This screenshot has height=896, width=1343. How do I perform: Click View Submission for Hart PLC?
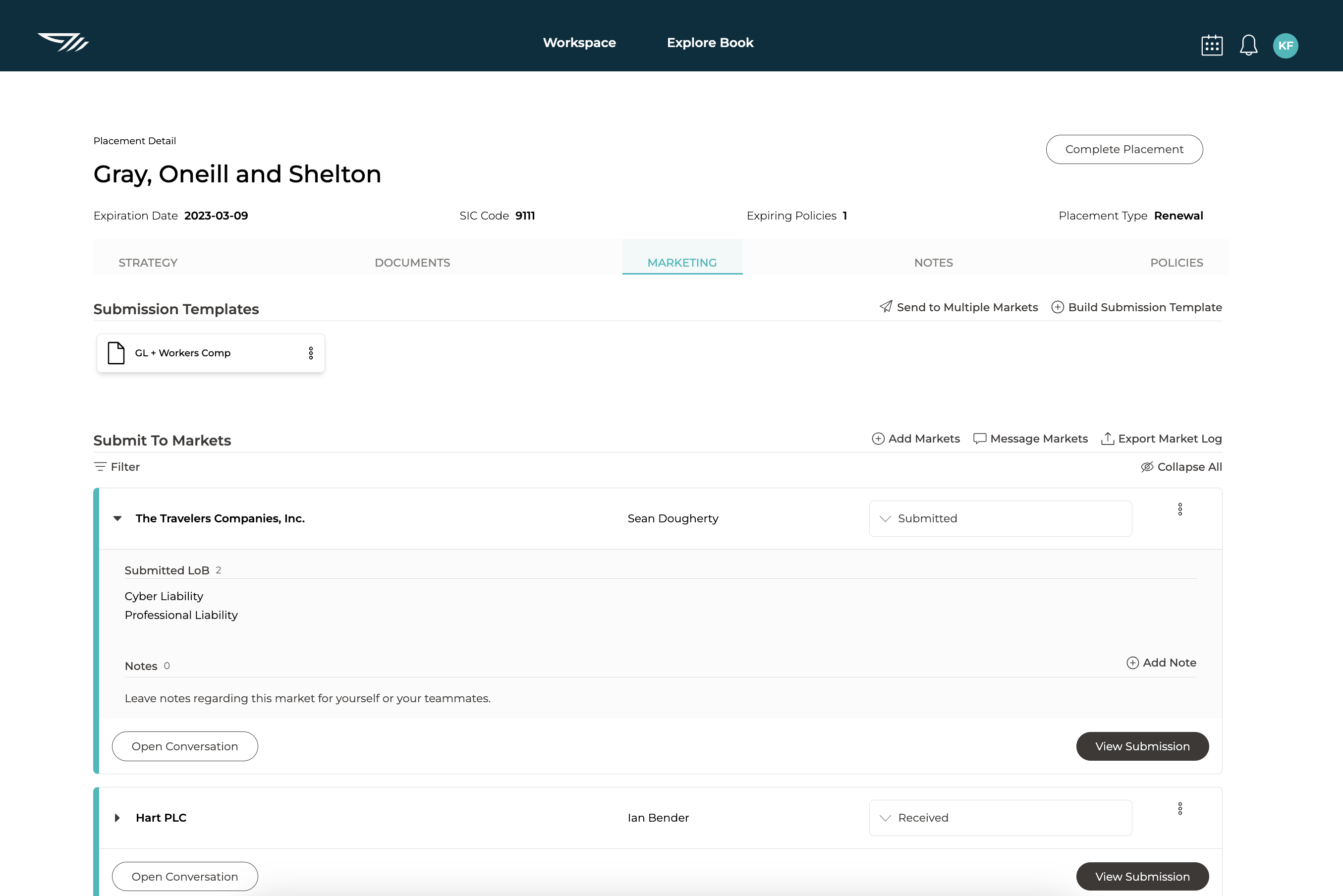[x=1142, y=876]
